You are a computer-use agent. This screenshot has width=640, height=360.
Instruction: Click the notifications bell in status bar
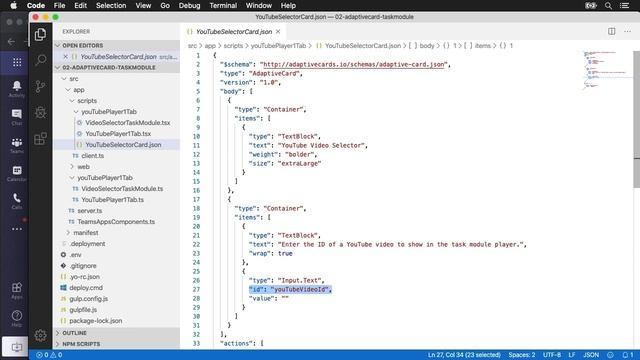[x=627, y=355]
